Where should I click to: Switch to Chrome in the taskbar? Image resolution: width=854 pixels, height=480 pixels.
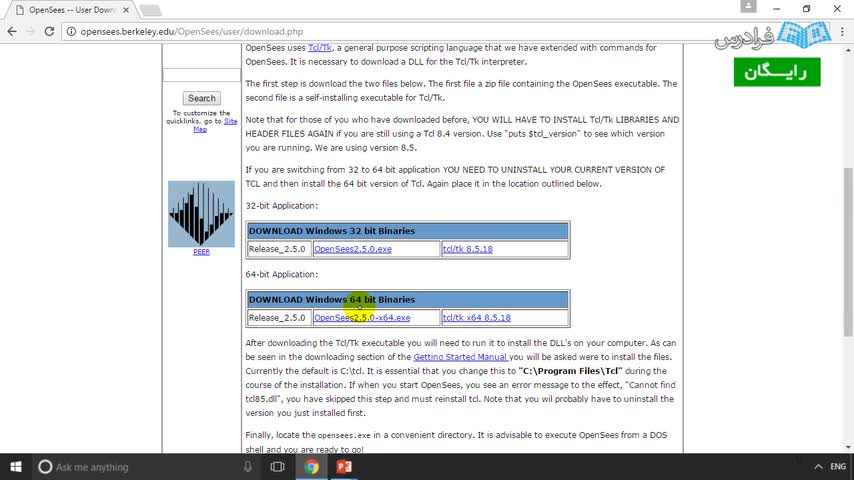point(312,467)
